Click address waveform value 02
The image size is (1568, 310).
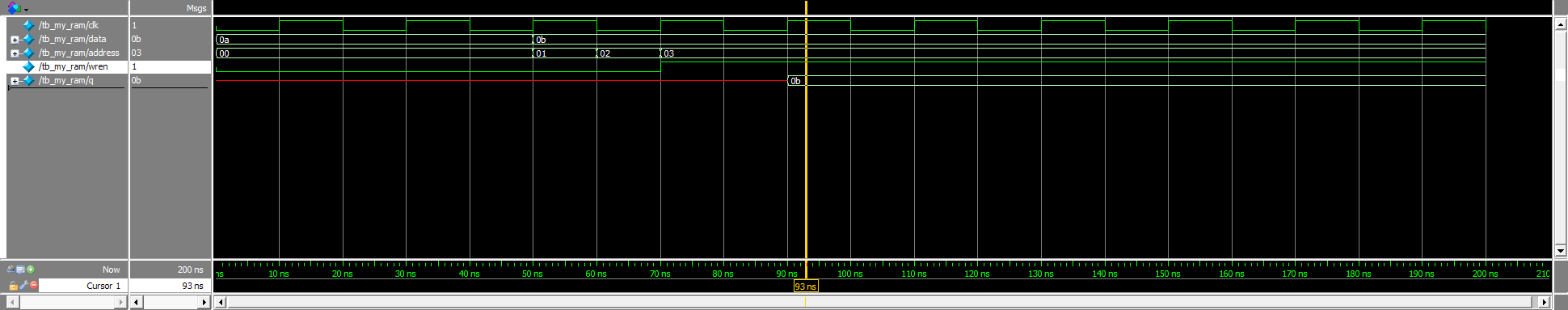point(605,53)
